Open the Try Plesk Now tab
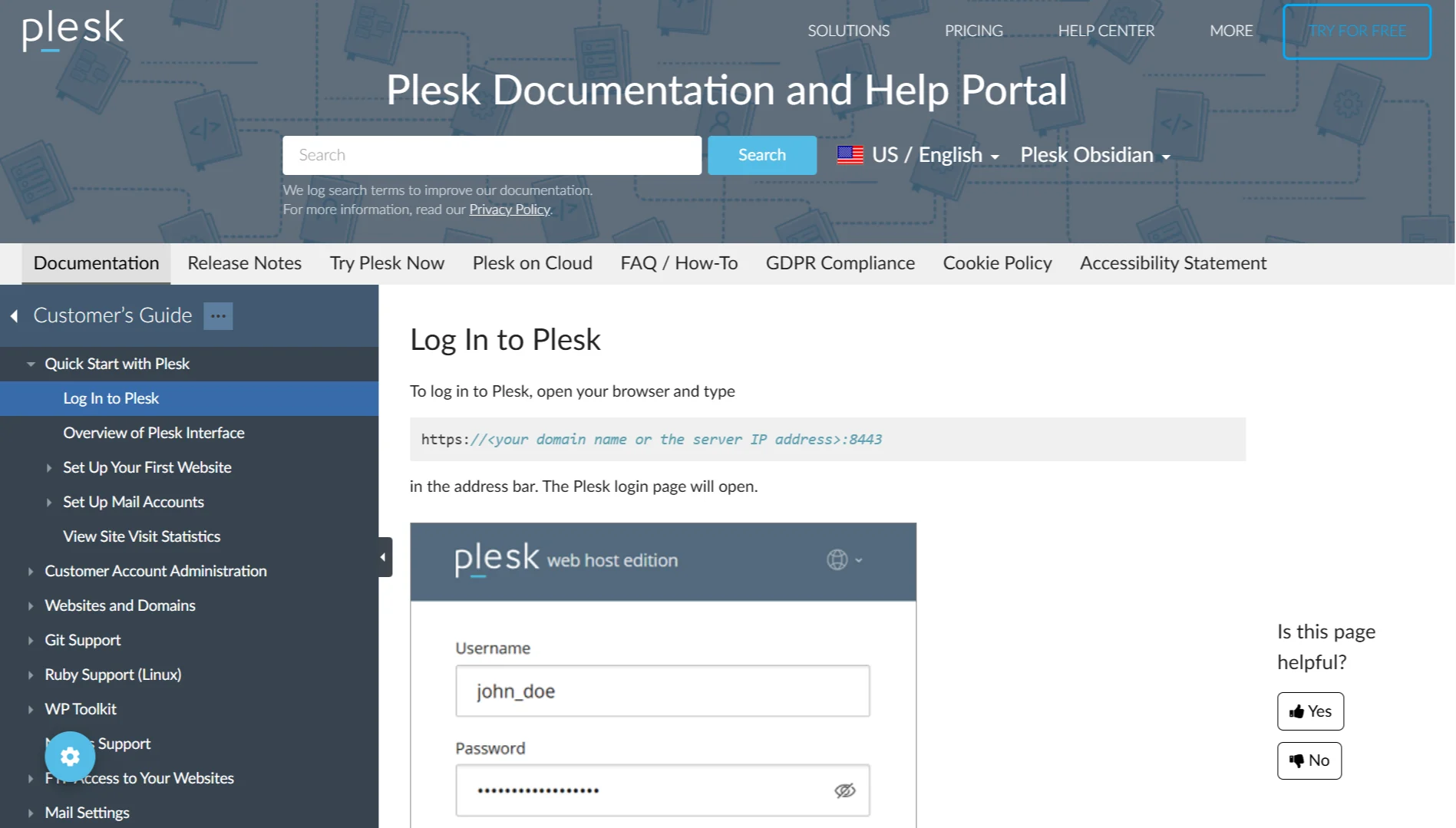Screen dimensions: 1456x828 387,263
